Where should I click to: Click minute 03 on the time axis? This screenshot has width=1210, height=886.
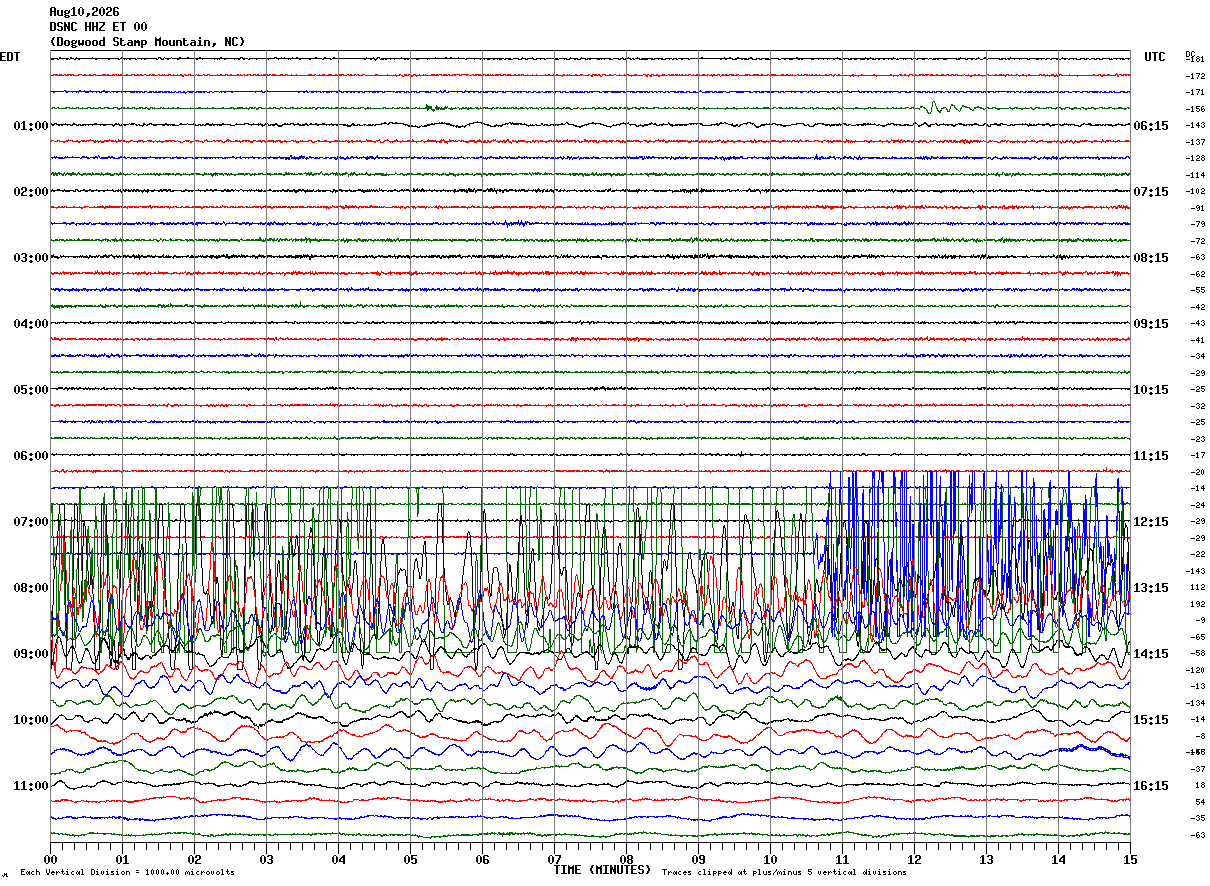click(266, 859)
